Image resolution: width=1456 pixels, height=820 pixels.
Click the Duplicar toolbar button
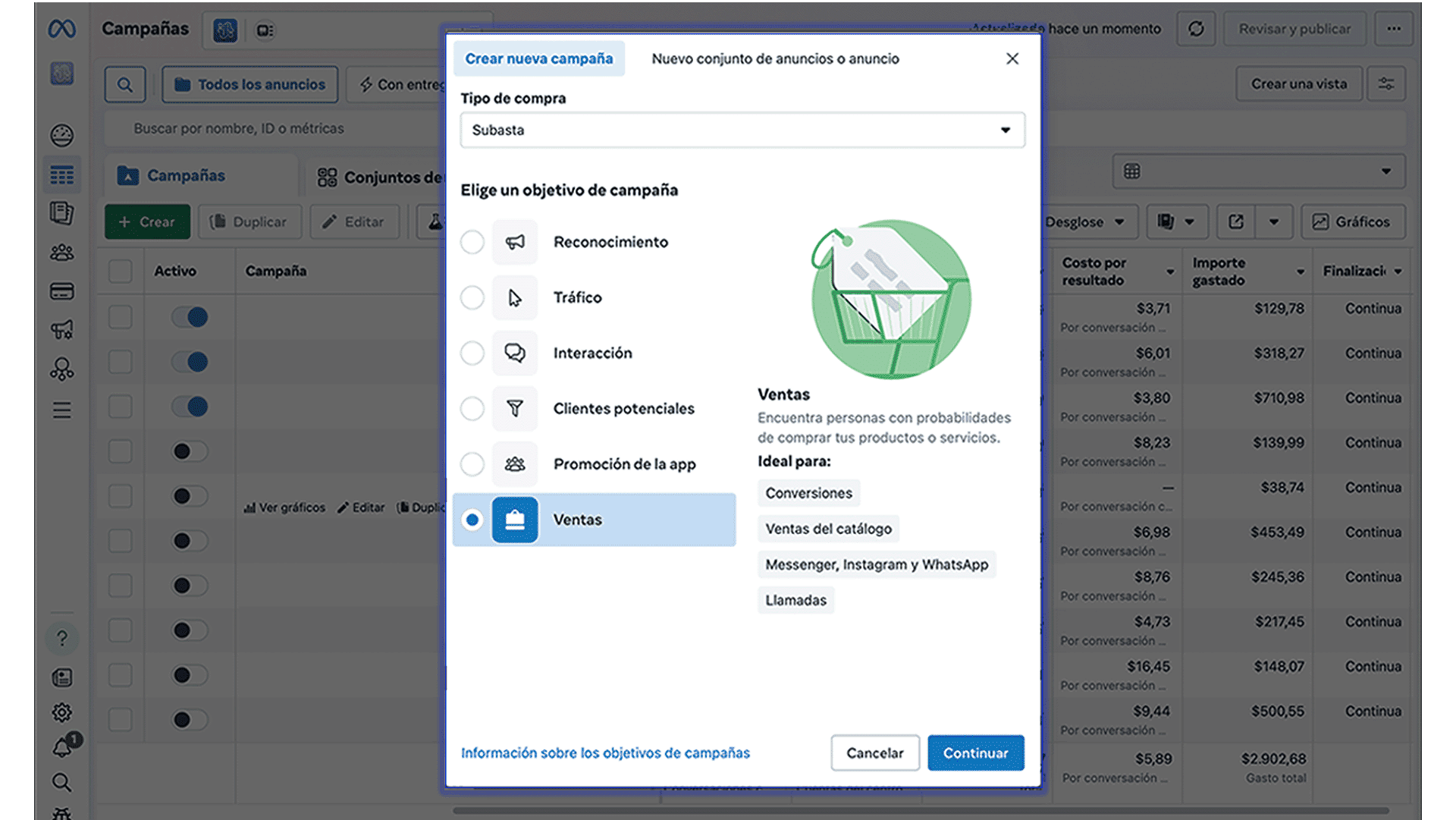pos(249,221)
